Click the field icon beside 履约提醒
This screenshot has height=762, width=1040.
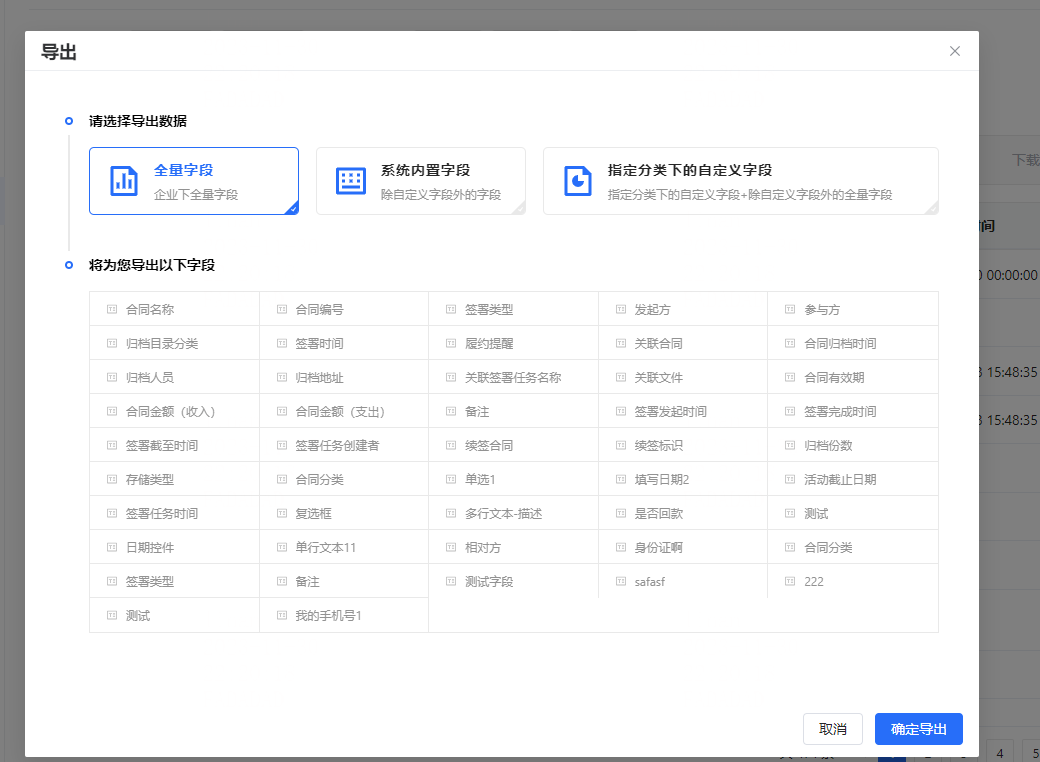tap(451, 344)
